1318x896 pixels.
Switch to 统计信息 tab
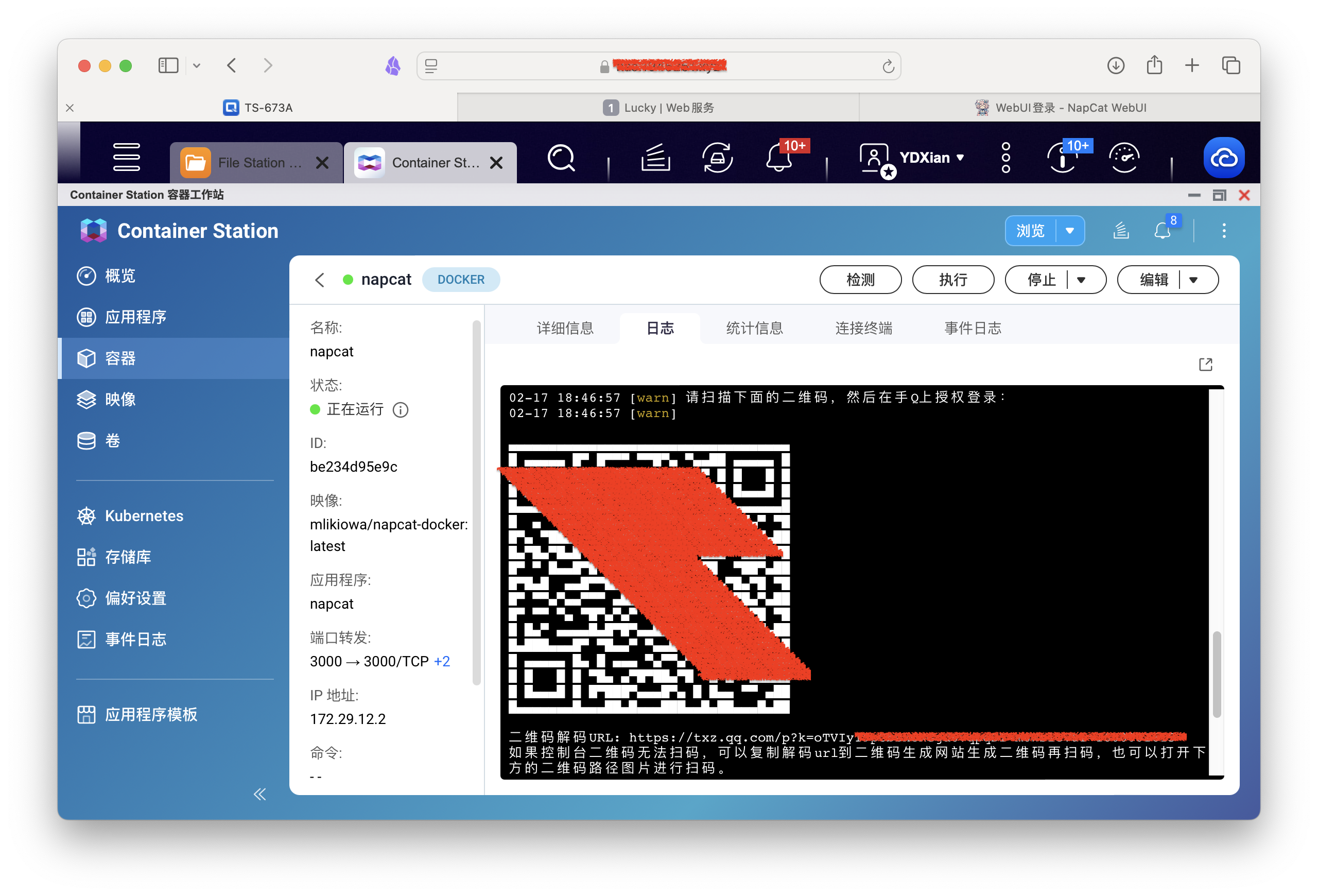754,328
